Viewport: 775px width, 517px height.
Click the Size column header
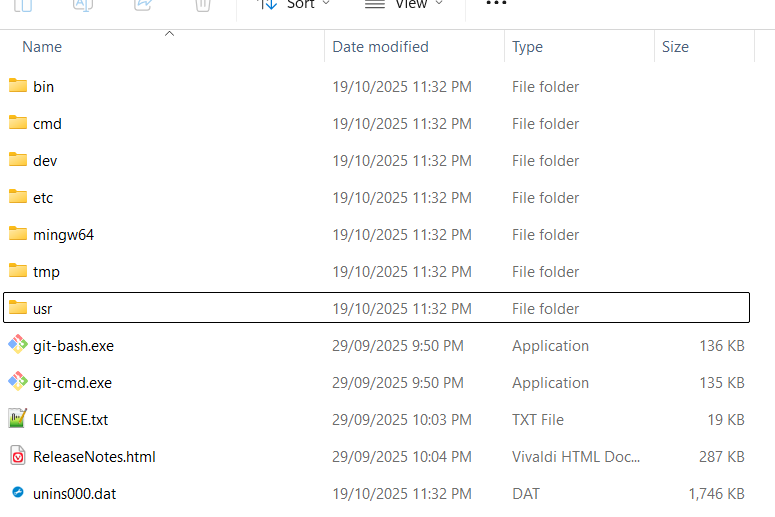(675, 47)
